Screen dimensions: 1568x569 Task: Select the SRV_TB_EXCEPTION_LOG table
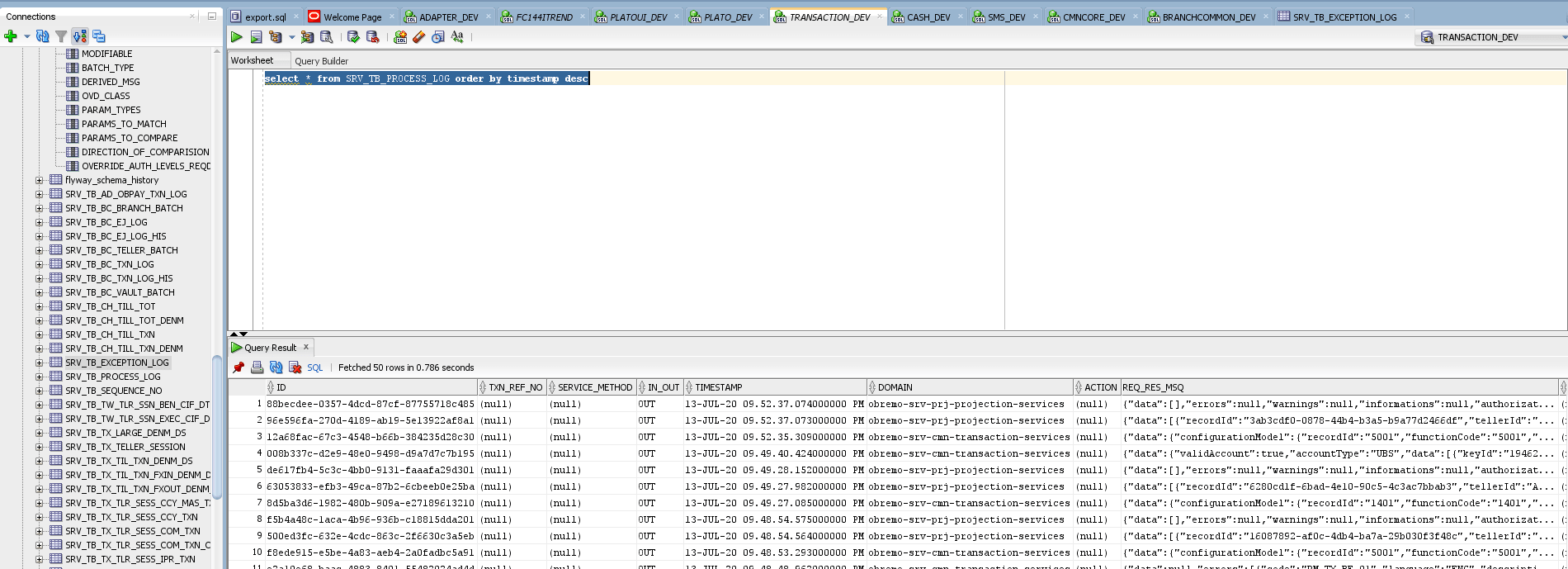[x=117, y=363]
